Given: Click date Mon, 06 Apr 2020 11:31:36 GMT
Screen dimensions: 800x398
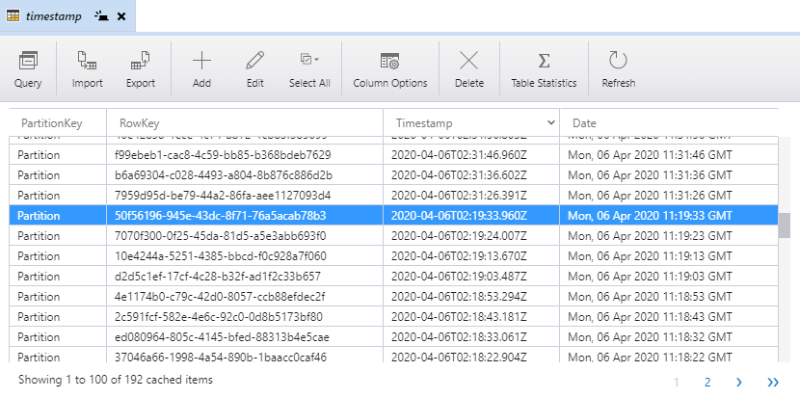Looking at the screenshot, I should pyautogui.click(x=650, y=175).
